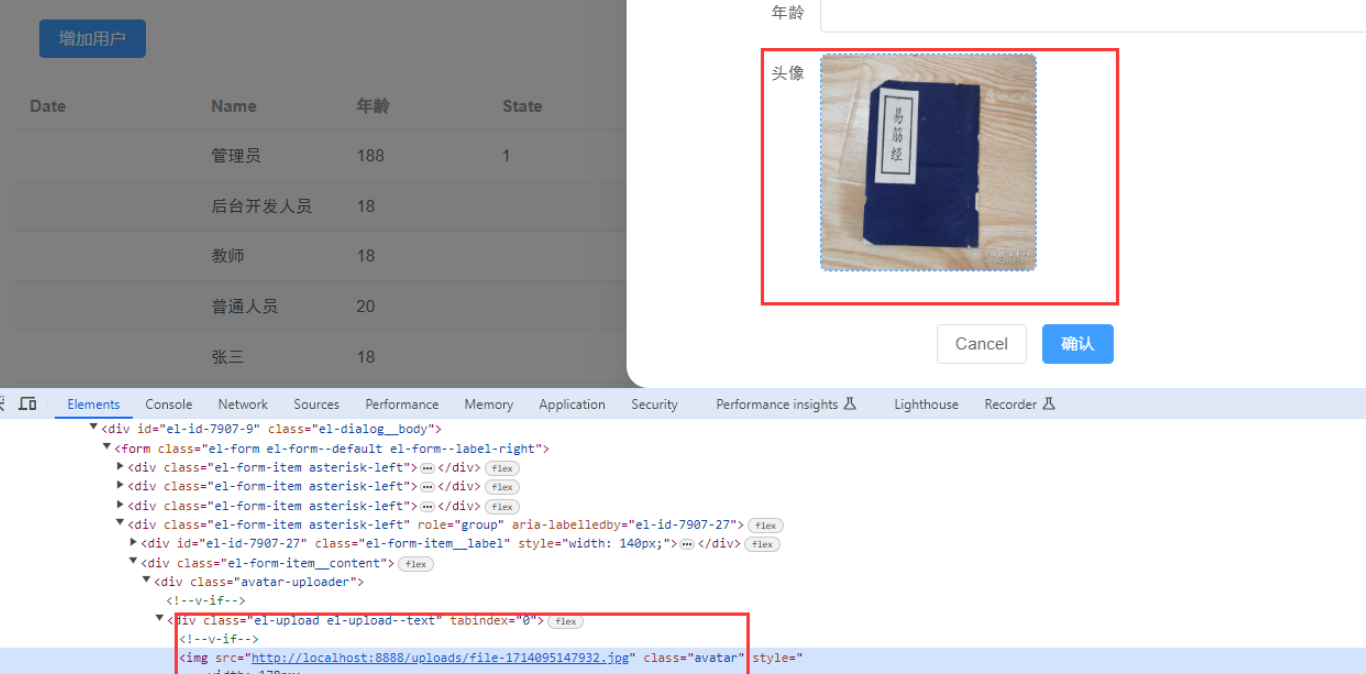Click age value 20
Screen dimensions: 1366x674
click(366, 306)
